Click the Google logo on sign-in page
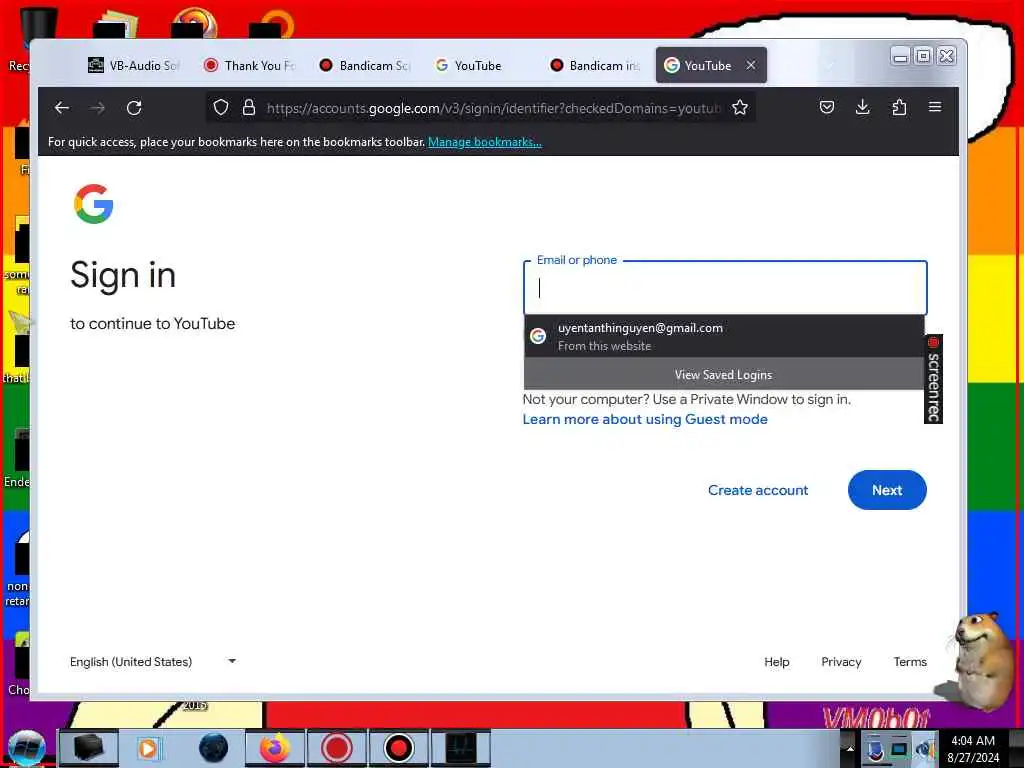Image resolution: width=1024 pixels, height=768 pixels. click(x=93, y=204)
